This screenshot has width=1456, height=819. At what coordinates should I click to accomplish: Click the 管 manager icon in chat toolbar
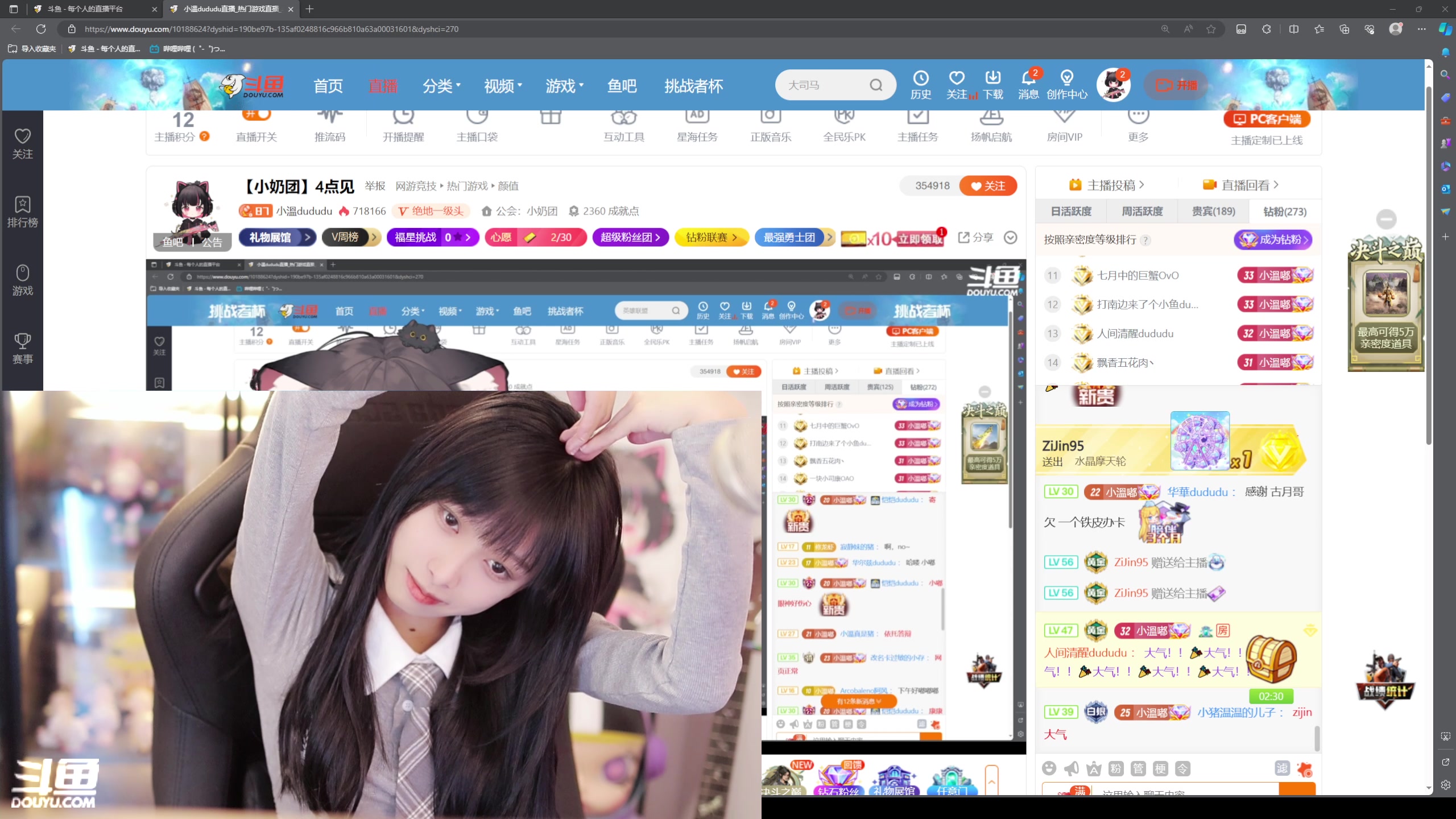[x=1138, y=768]
